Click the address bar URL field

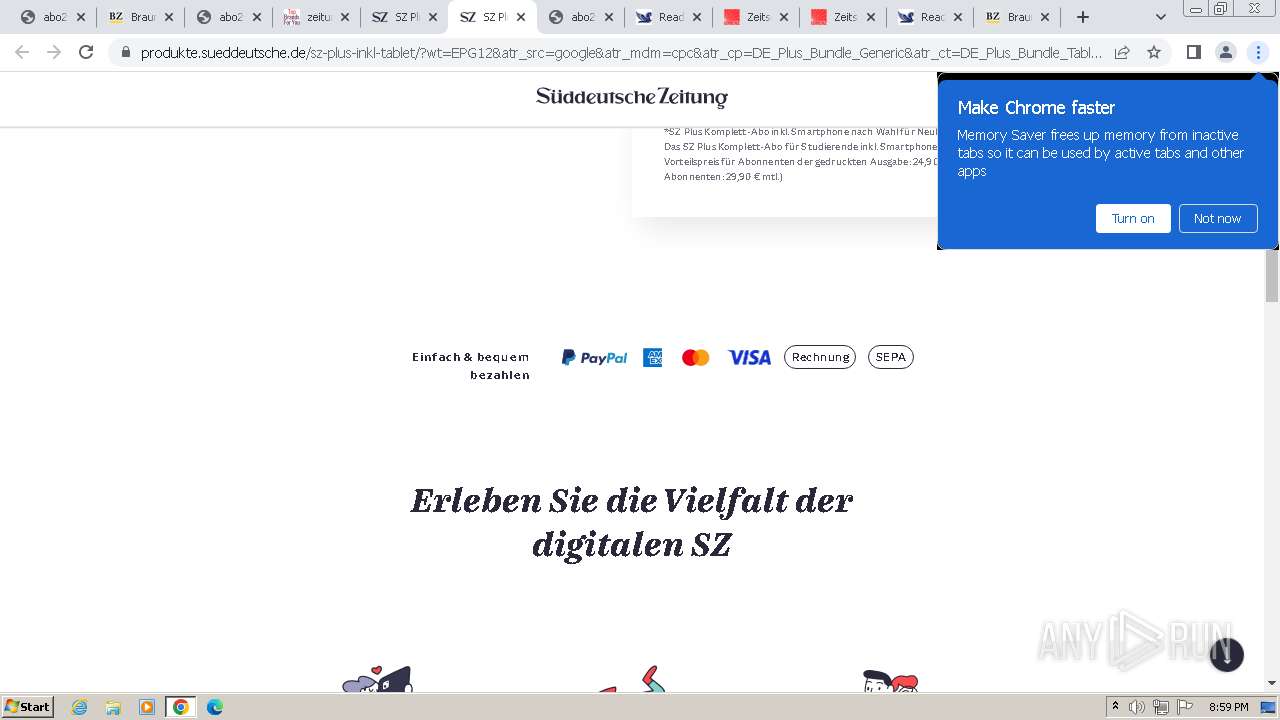point(620,52)
